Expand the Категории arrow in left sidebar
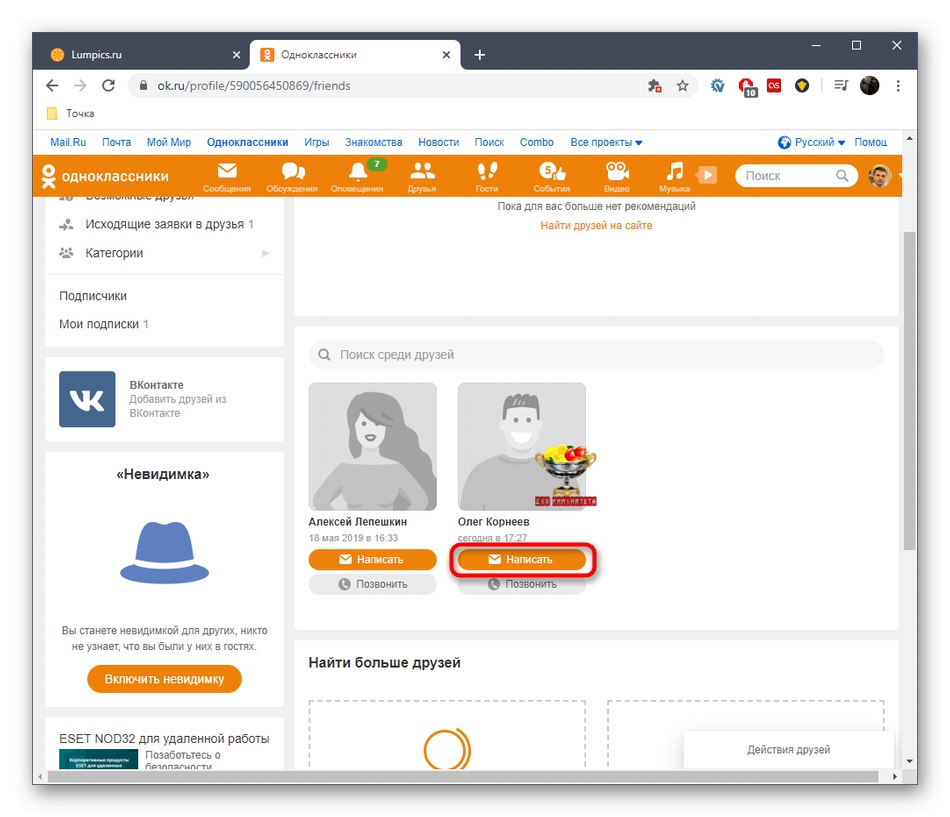950x817 pixels. (x=265, y=253)
